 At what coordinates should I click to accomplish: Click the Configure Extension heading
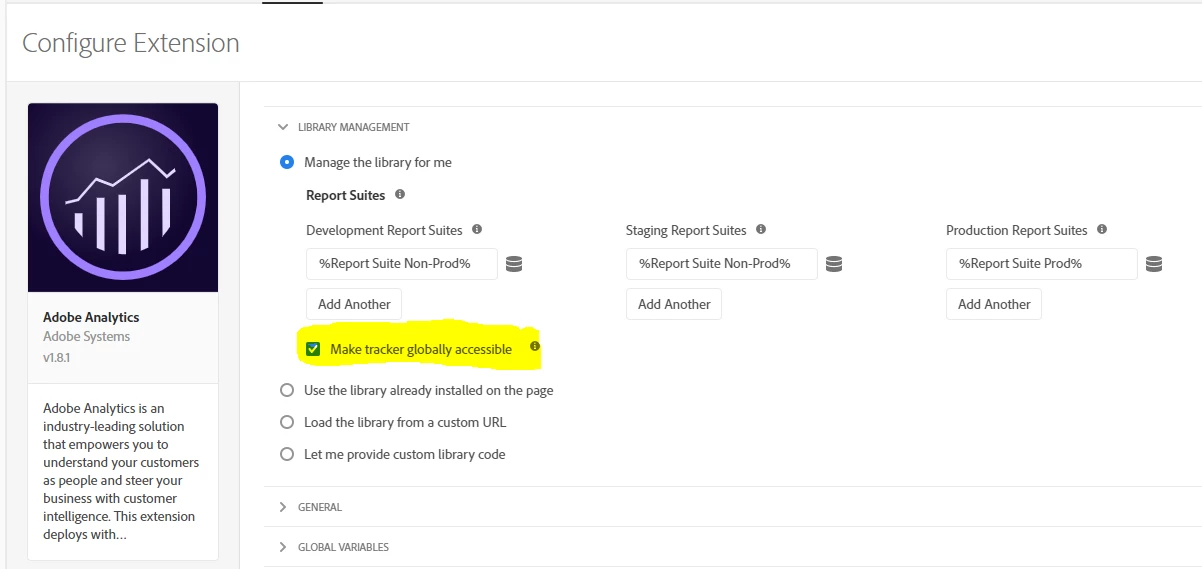131,43
